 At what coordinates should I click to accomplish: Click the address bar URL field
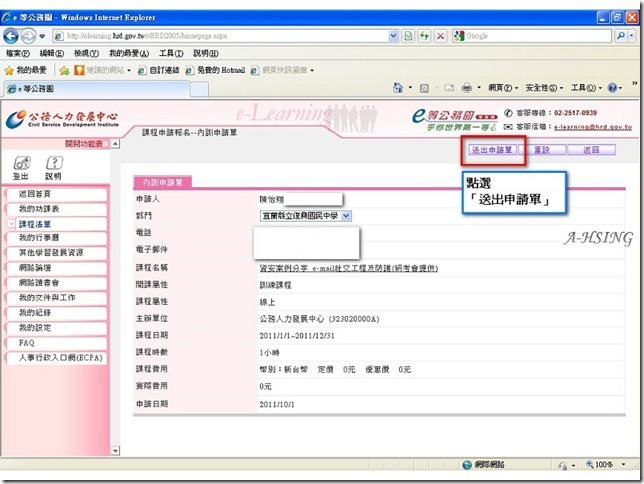pos(221,36)
